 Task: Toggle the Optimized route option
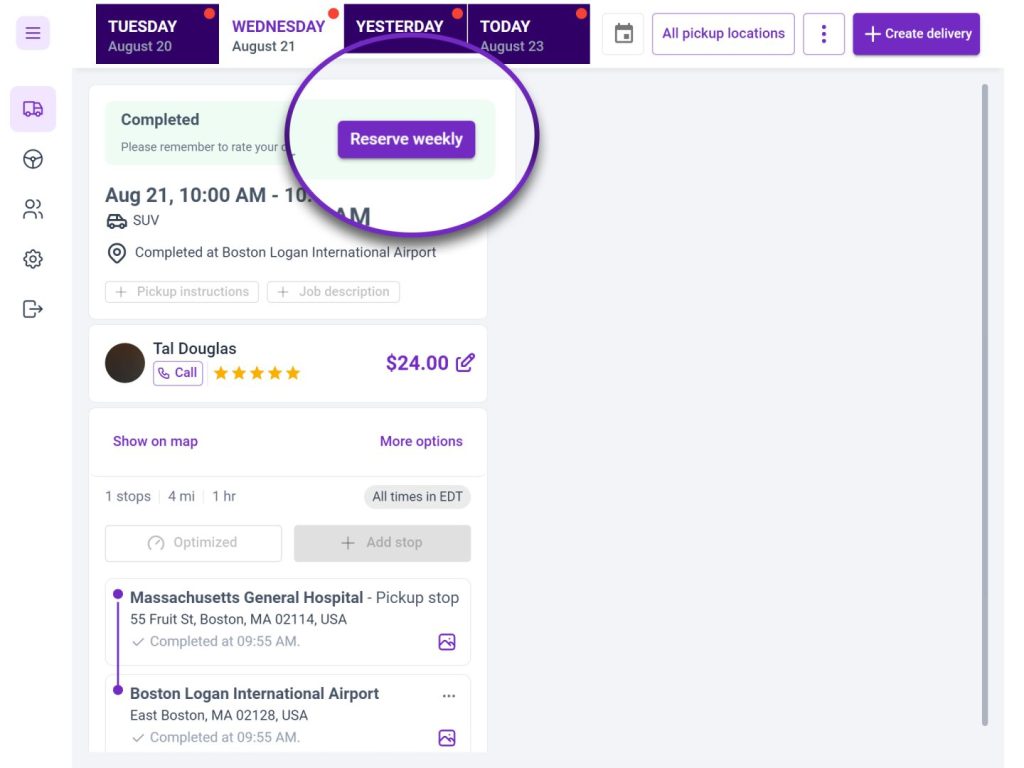pyautogui.click(x=193, y=543)
